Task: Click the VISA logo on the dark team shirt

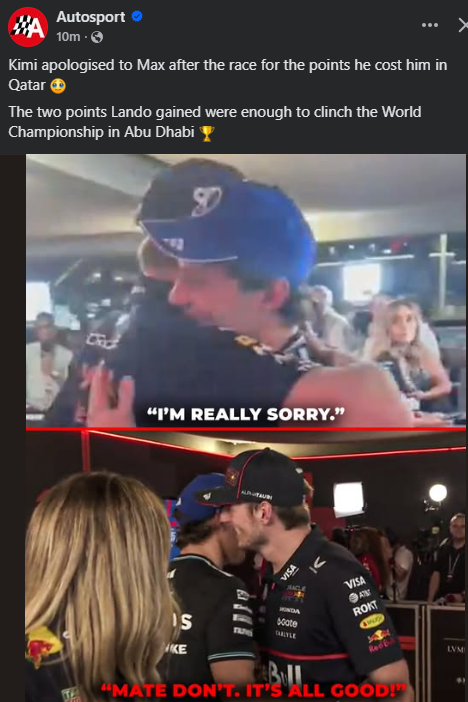Action: coord(355,582)
